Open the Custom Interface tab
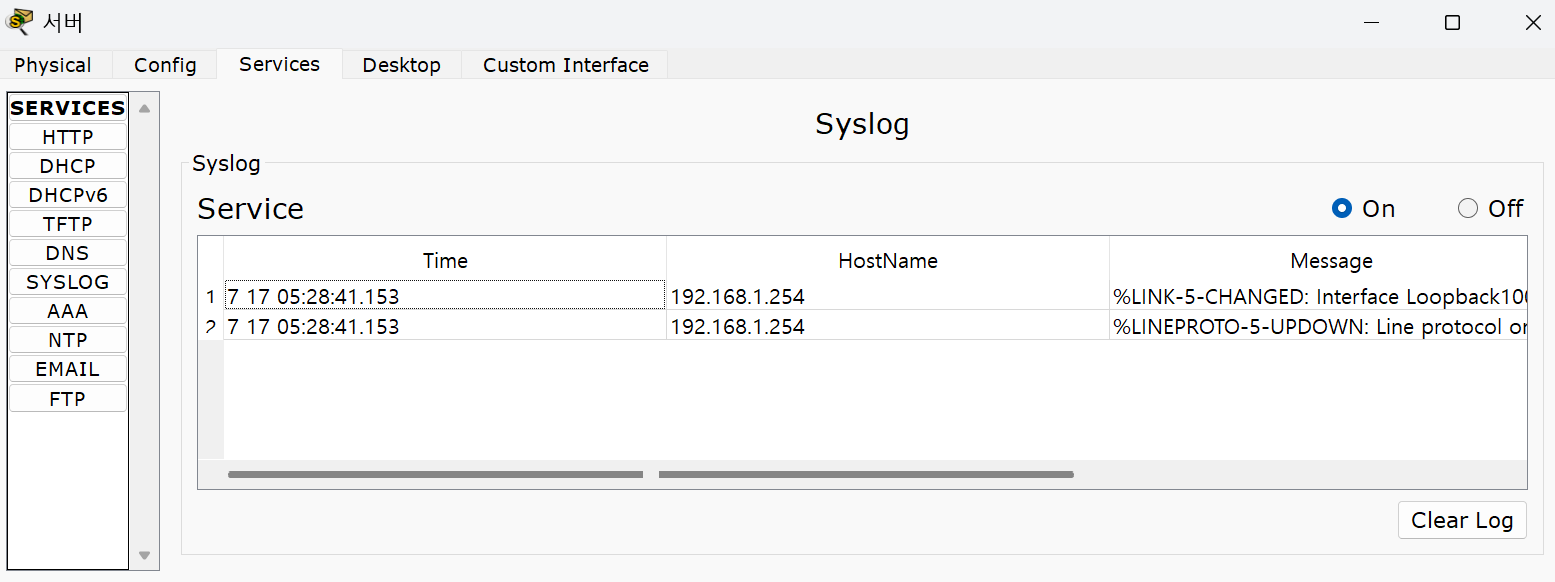1555x582 pixels. pos(565,65)
